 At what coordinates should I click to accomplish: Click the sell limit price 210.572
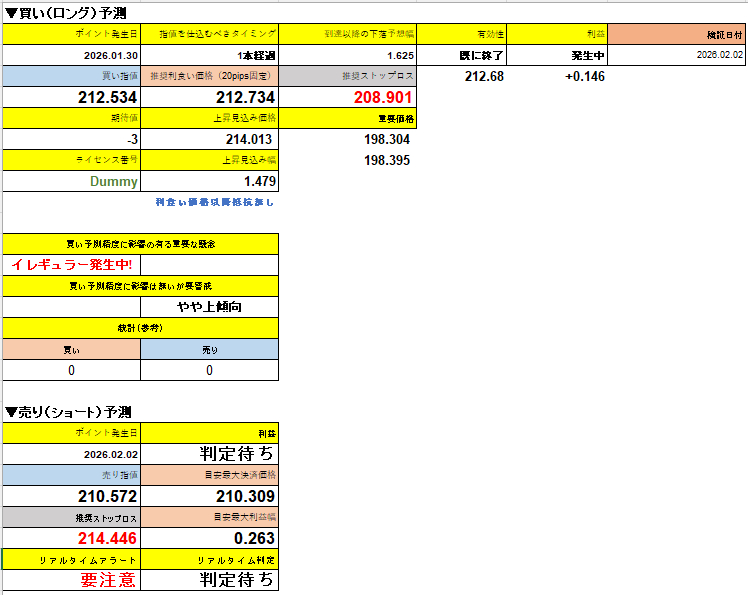pos(72,496)
